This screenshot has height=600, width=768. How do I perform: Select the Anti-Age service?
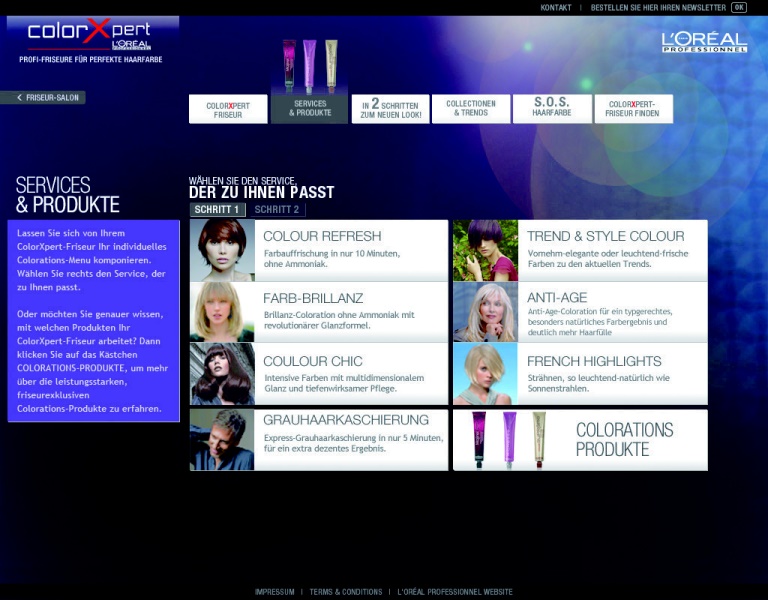coord(580,312)
